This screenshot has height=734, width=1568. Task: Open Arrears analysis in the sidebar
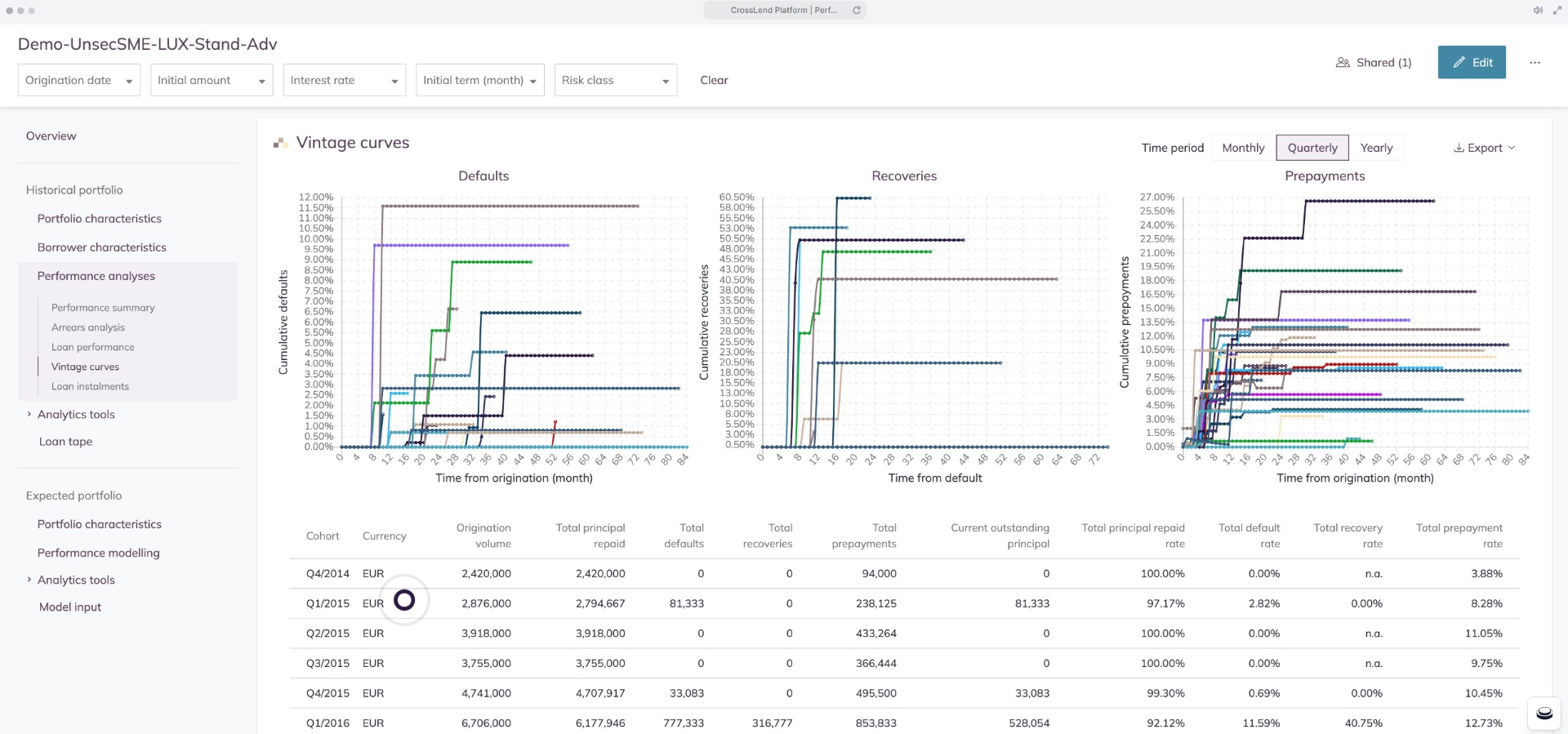pos(88,327)
